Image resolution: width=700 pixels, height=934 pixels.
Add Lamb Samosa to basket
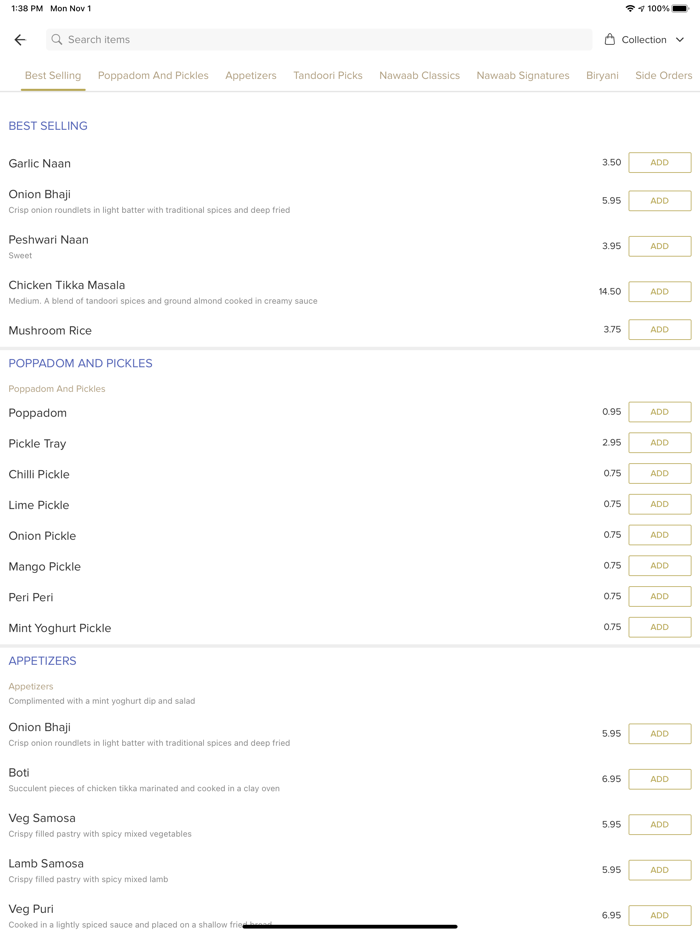coord(659,870)
